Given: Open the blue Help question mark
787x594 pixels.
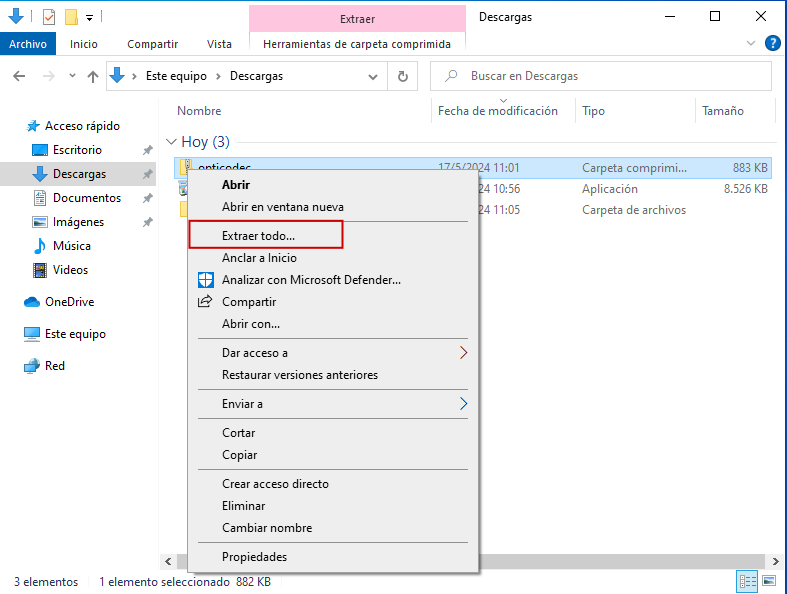Looking at the screenshot, I should (772, 43).
